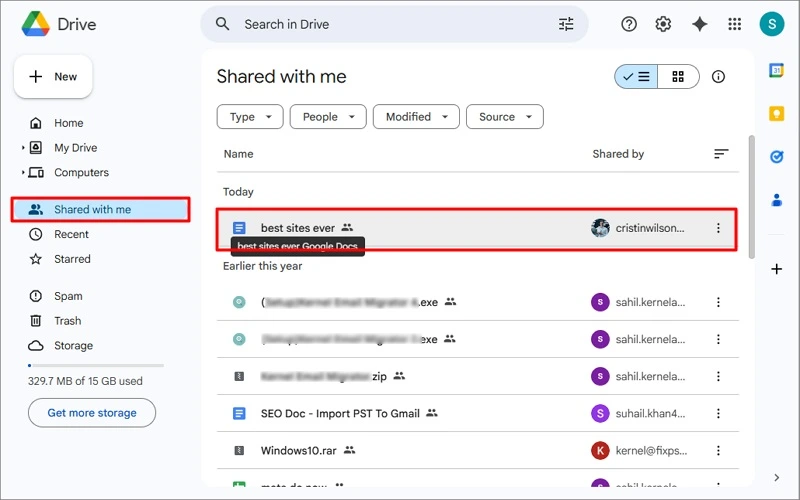The width and height of the screenshot is (800, 500).
Task: Switch to grid layout view
Action: [678, 77]
